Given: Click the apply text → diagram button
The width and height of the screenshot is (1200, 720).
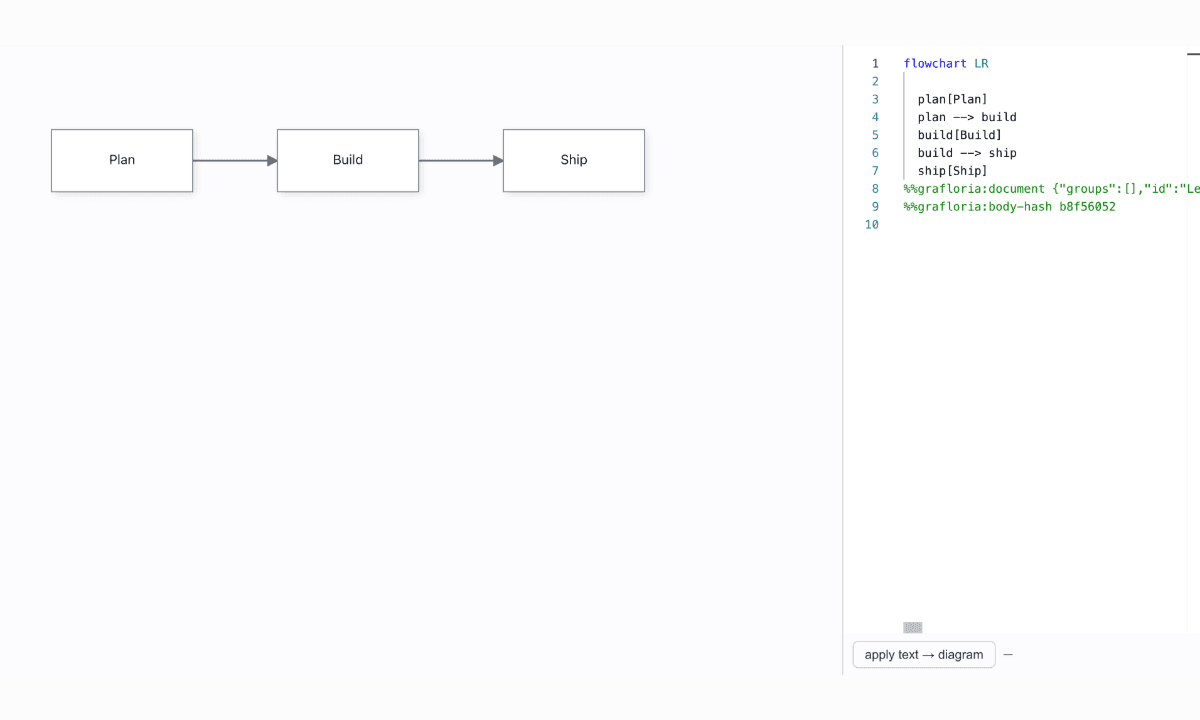Looking at the screenshot, I should pyautogui.click(x=924, y=655).
